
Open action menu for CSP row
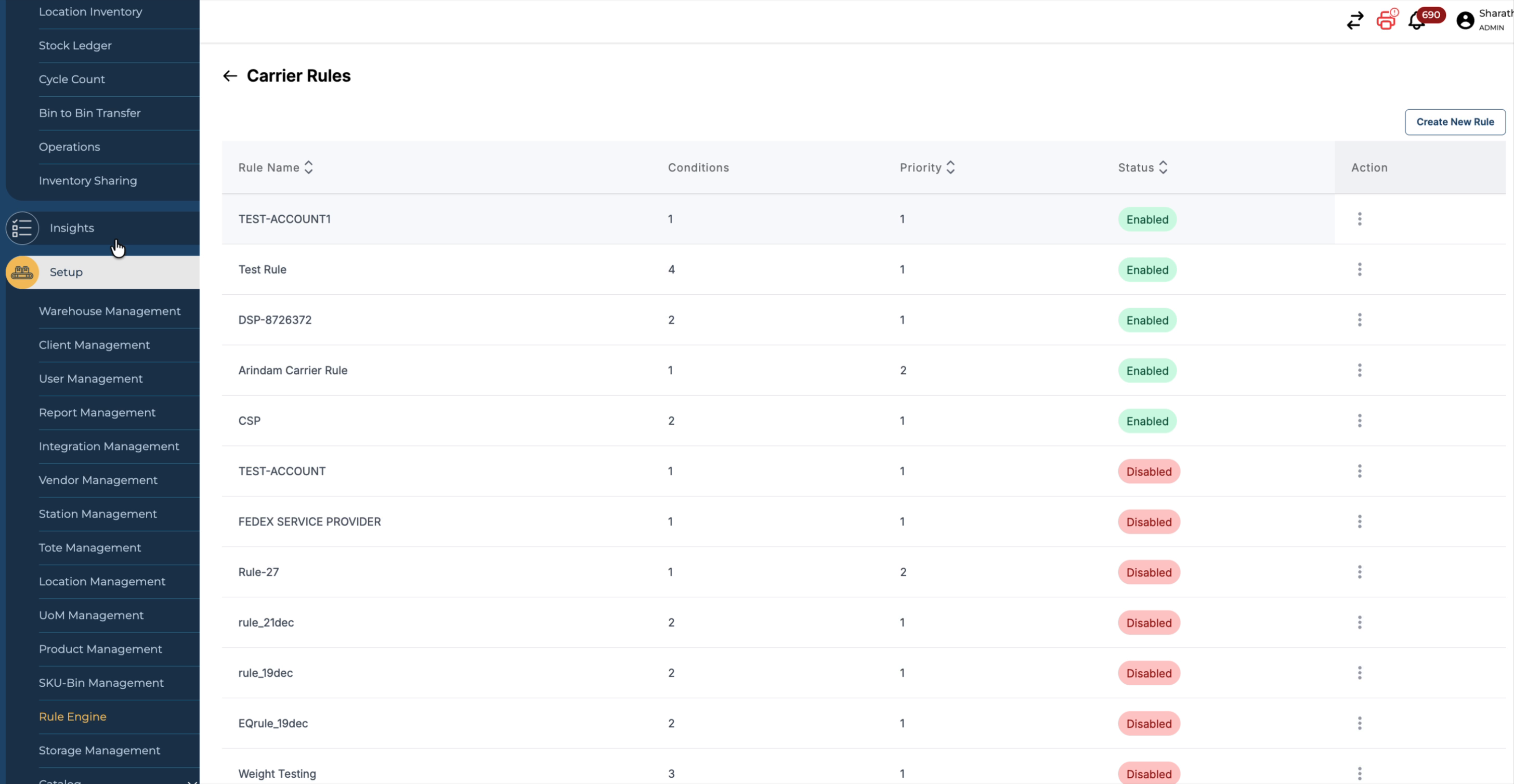tap(1360, 421)
